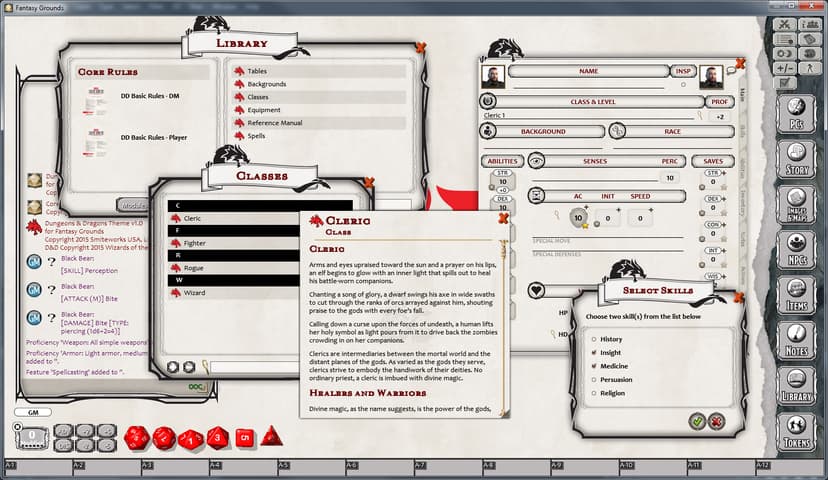Click the Saves header button

tap(713, 161)
